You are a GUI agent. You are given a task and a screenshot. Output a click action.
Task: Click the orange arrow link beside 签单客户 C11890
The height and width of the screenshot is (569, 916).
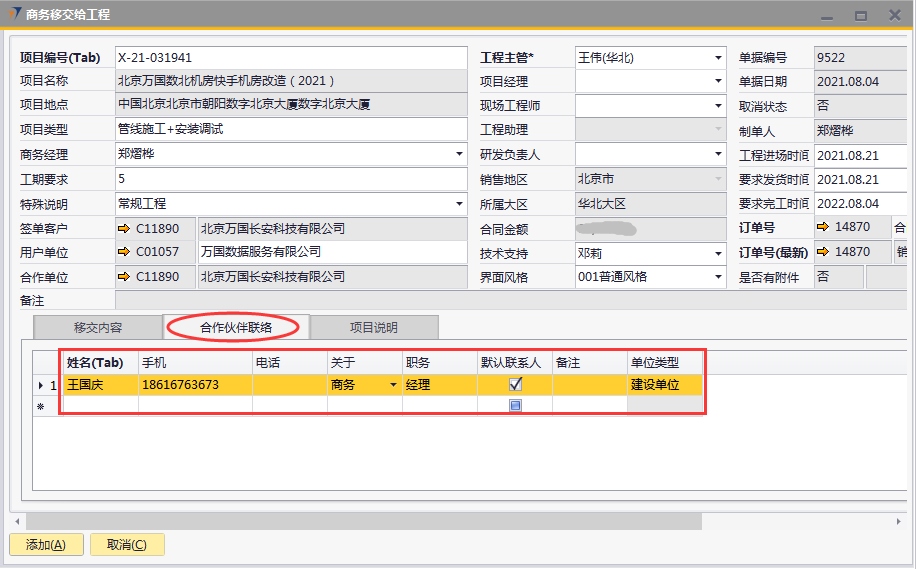pyautogui.click(x=124, y=229)
